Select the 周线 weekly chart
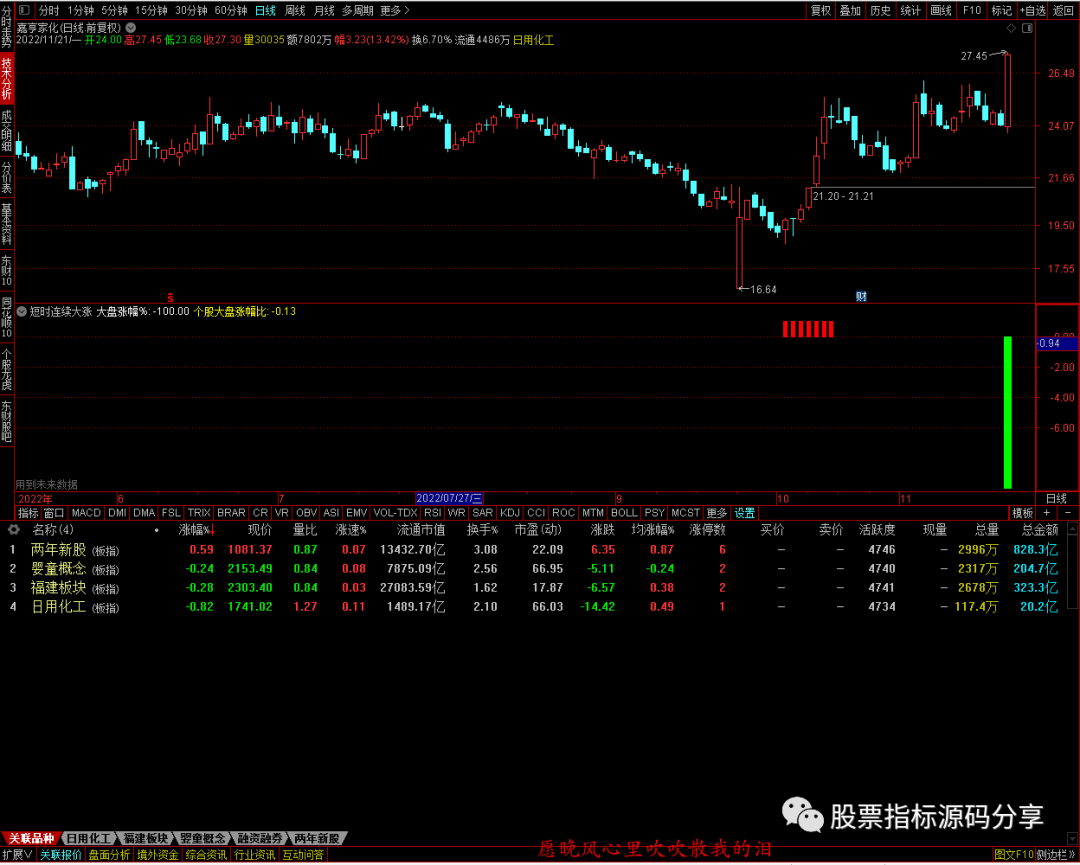The width and height of the screenshot is (1080, 865). pyautogui.click(x=295, y=10)
